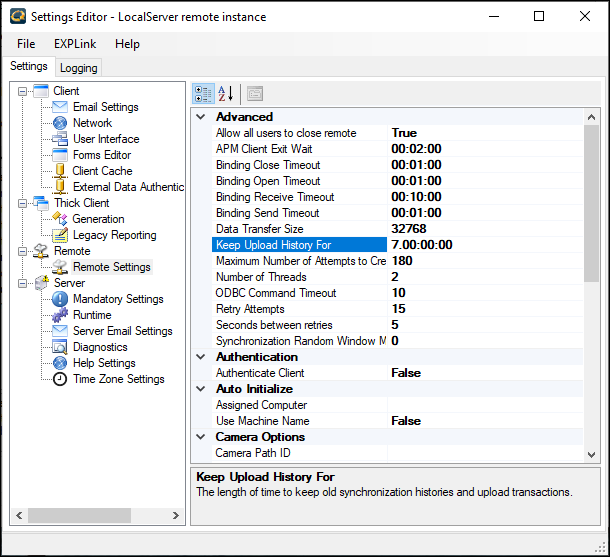Click the Client Cache icon
The image size is (610, 557).
click(60, 171)
